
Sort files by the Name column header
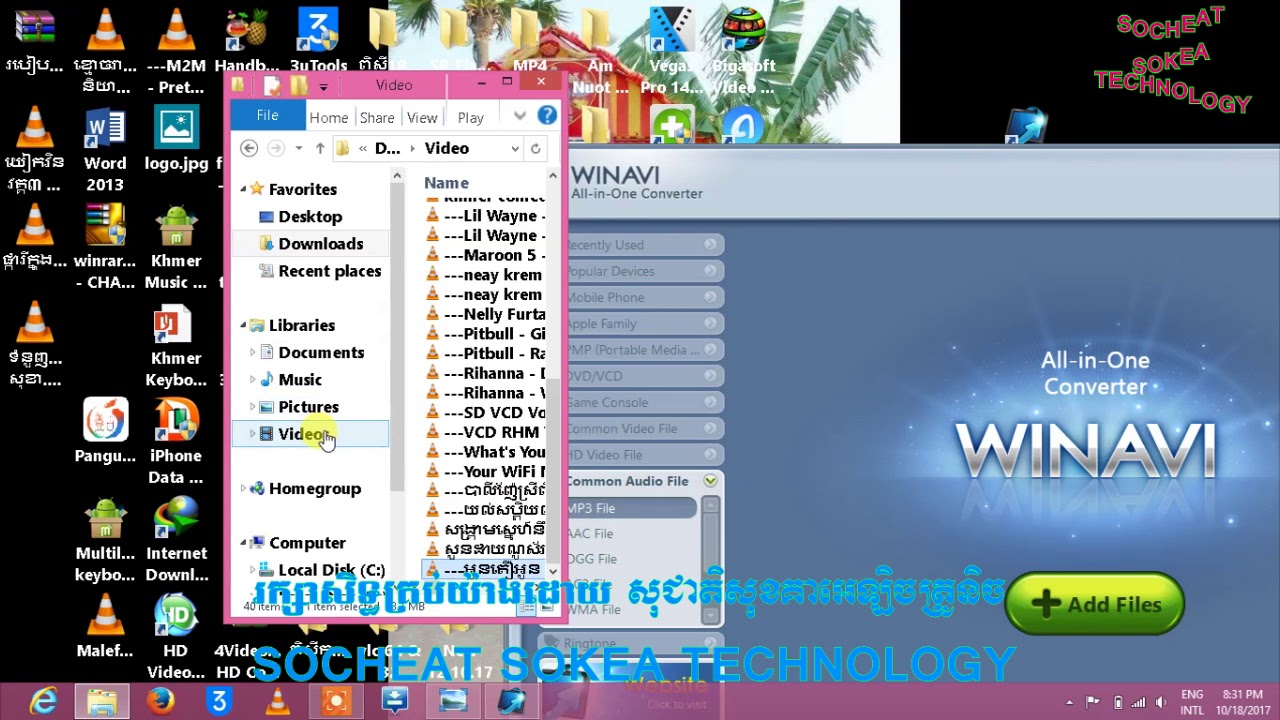click(x=446, y=183)
